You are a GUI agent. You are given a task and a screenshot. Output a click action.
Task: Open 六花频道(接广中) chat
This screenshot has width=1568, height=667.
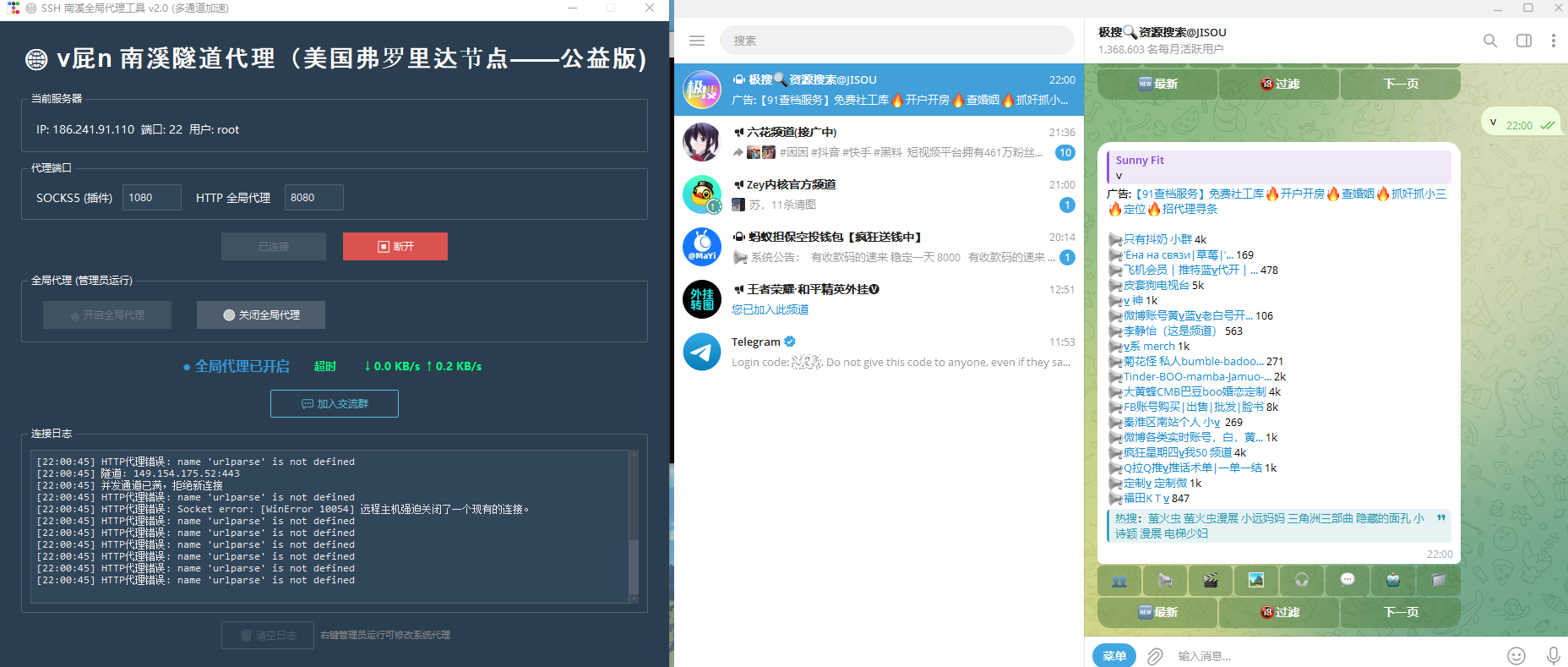(879, 142)
